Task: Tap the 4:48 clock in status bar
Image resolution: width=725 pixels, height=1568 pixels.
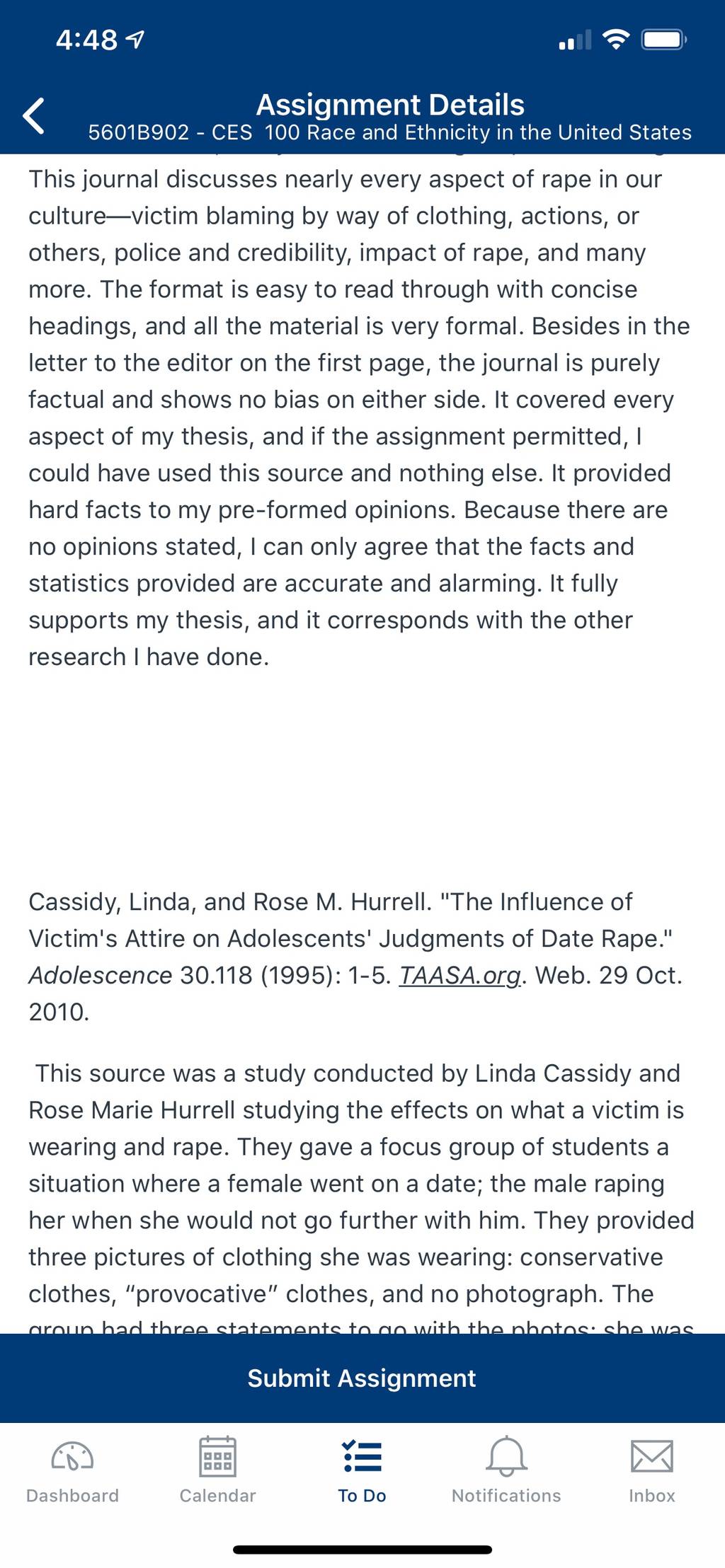Action: tap(86, 40)
